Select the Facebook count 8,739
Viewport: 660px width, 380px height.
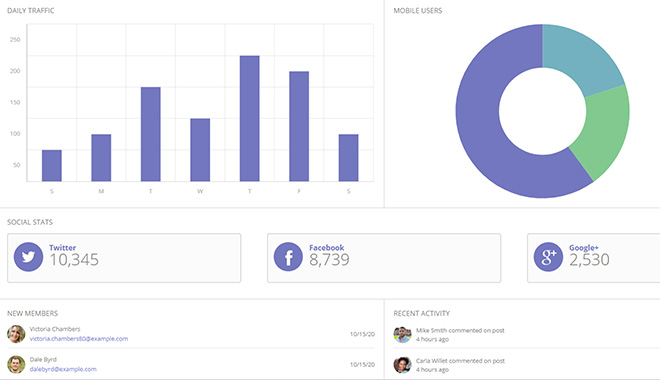click(329, 260)
